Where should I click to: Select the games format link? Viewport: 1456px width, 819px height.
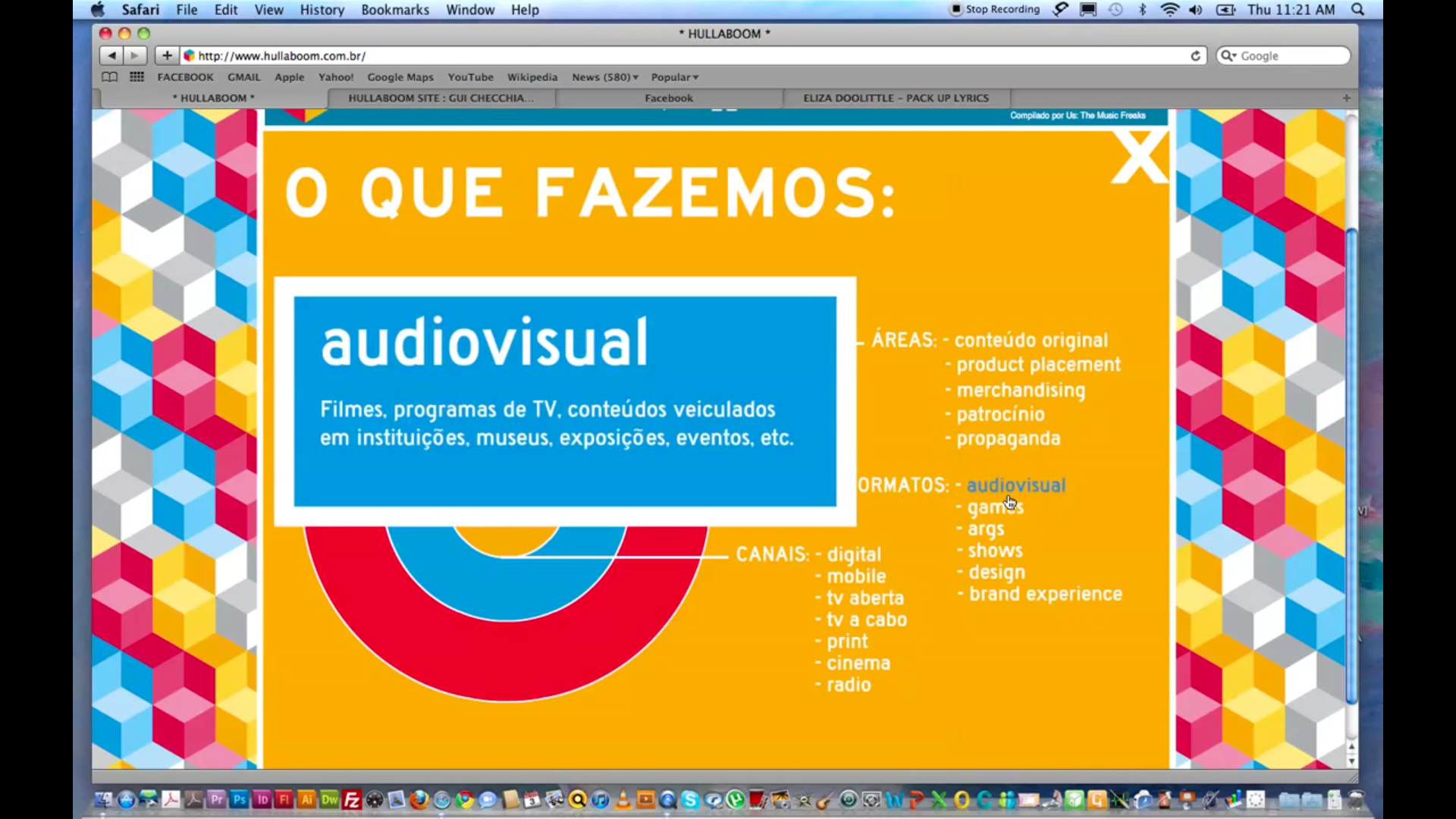(x=995, y=507)
